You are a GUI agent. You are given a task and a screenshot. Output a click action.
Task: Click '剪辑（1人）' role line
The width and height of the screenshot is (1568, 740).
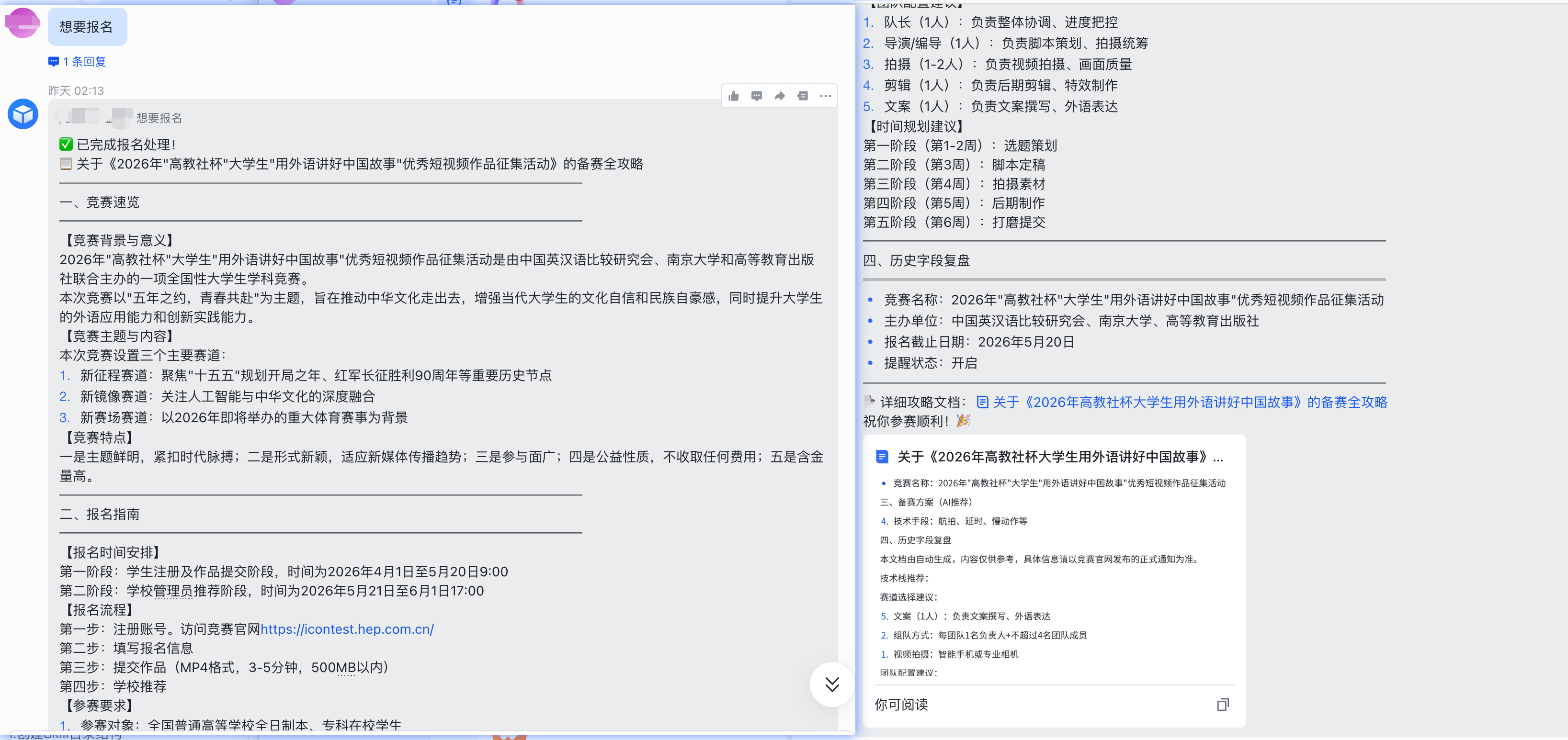tap(990, 85)
